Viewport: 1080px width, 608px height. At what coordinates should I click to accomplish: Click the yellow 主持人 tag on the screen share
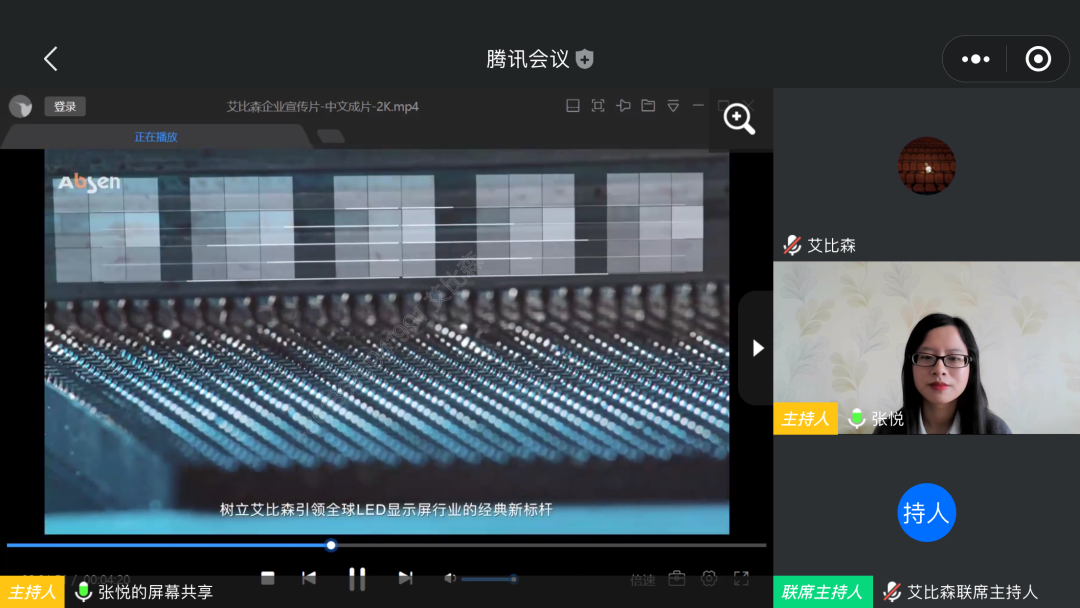(32, 591)
